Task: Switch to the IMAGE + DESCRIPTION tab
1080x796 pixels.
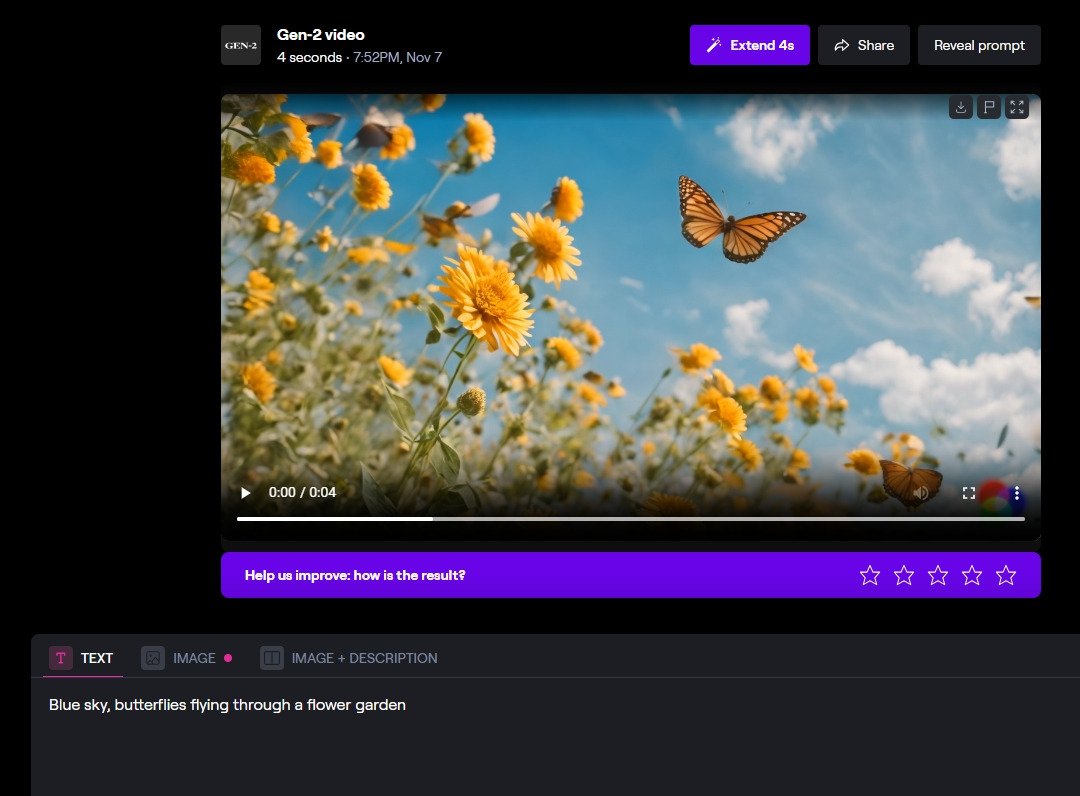Action: point(349,658)
